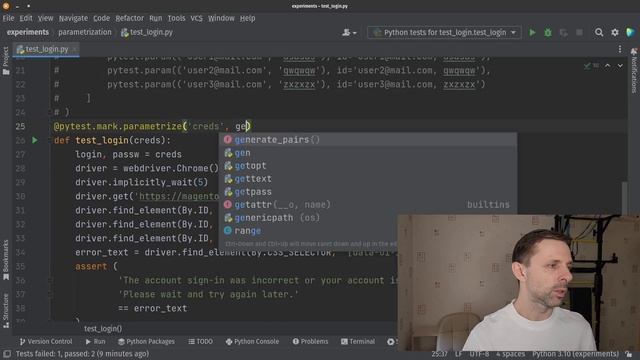Open the Tools menu
This screenshot has height=360, width=640.
[x=176, y=18]
